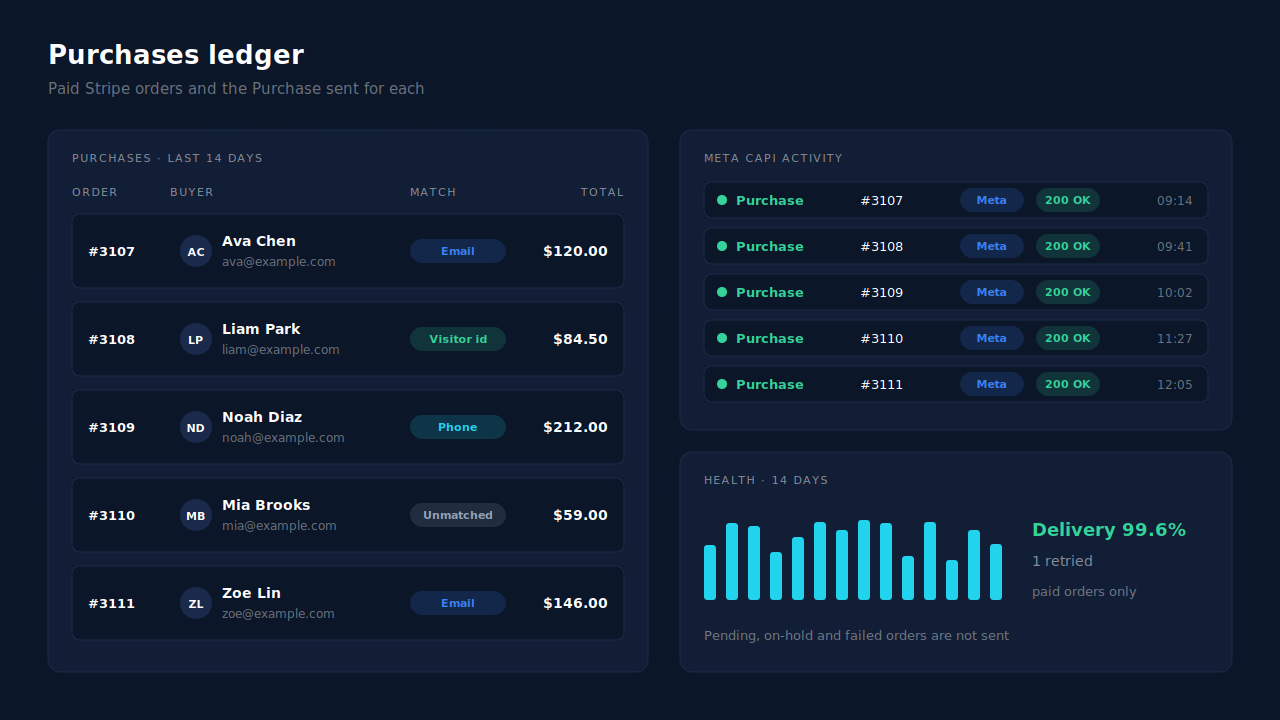This screenshot has height=720, width=1280.
Task: Click the TOTAL column header
Action: pos(602,192)
